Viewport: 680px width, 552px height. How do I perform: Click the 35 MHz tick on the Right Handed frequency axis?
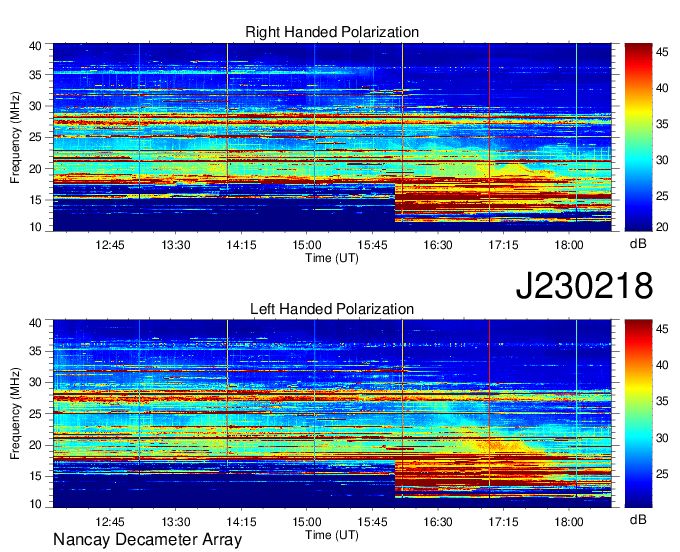(35, 75)
